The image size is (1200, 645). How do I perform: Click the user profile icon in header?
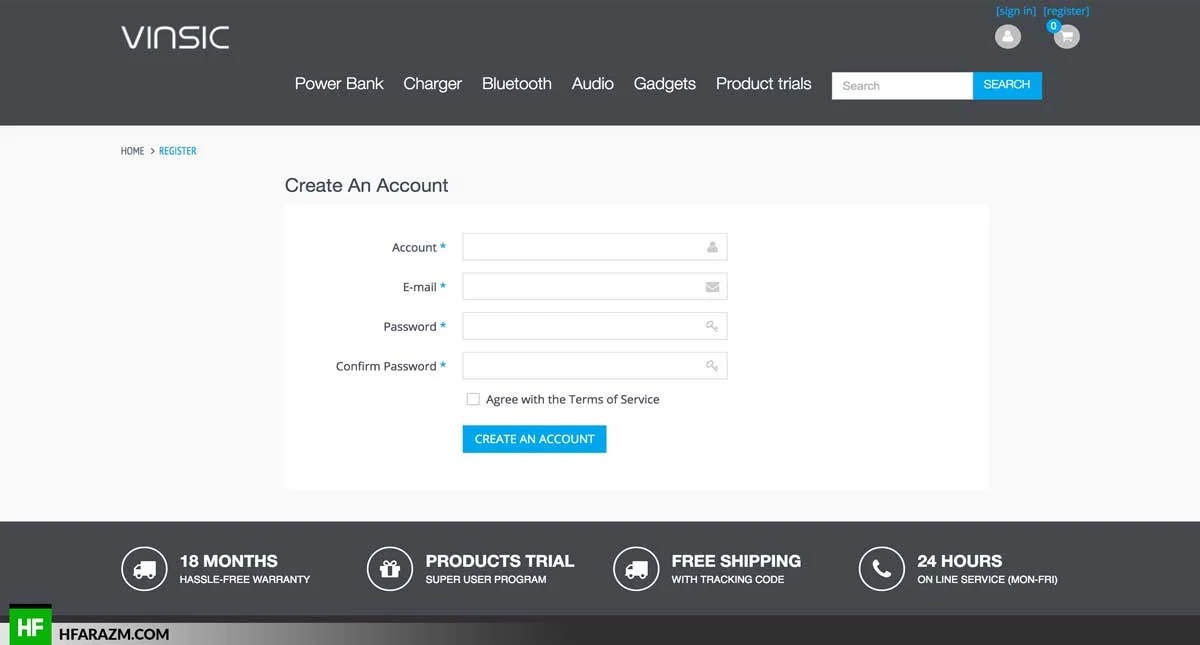(x=1007, y=37)
